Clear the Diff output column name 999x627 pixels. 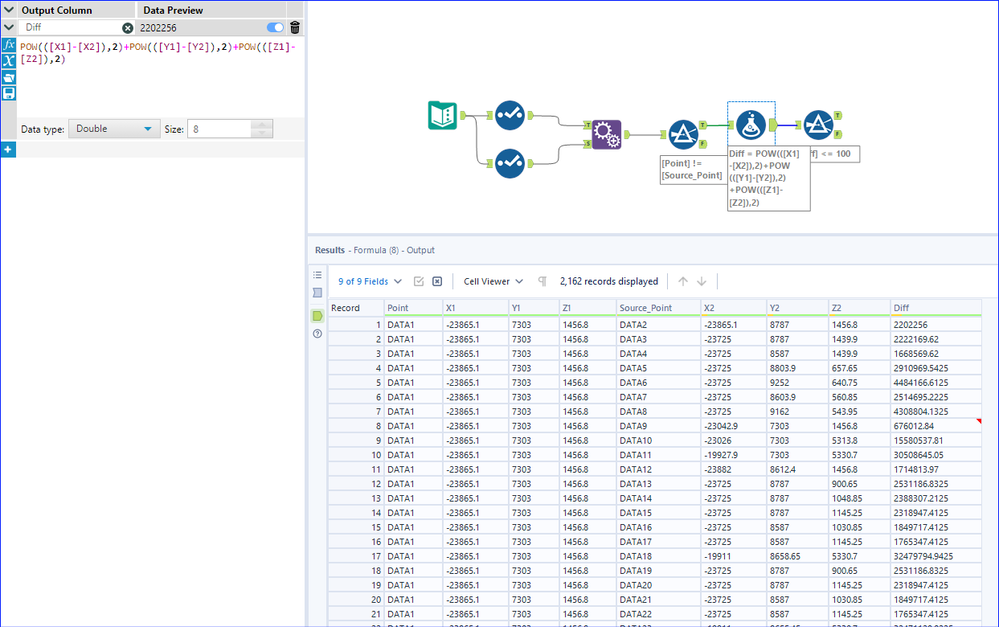pos(128,28)
